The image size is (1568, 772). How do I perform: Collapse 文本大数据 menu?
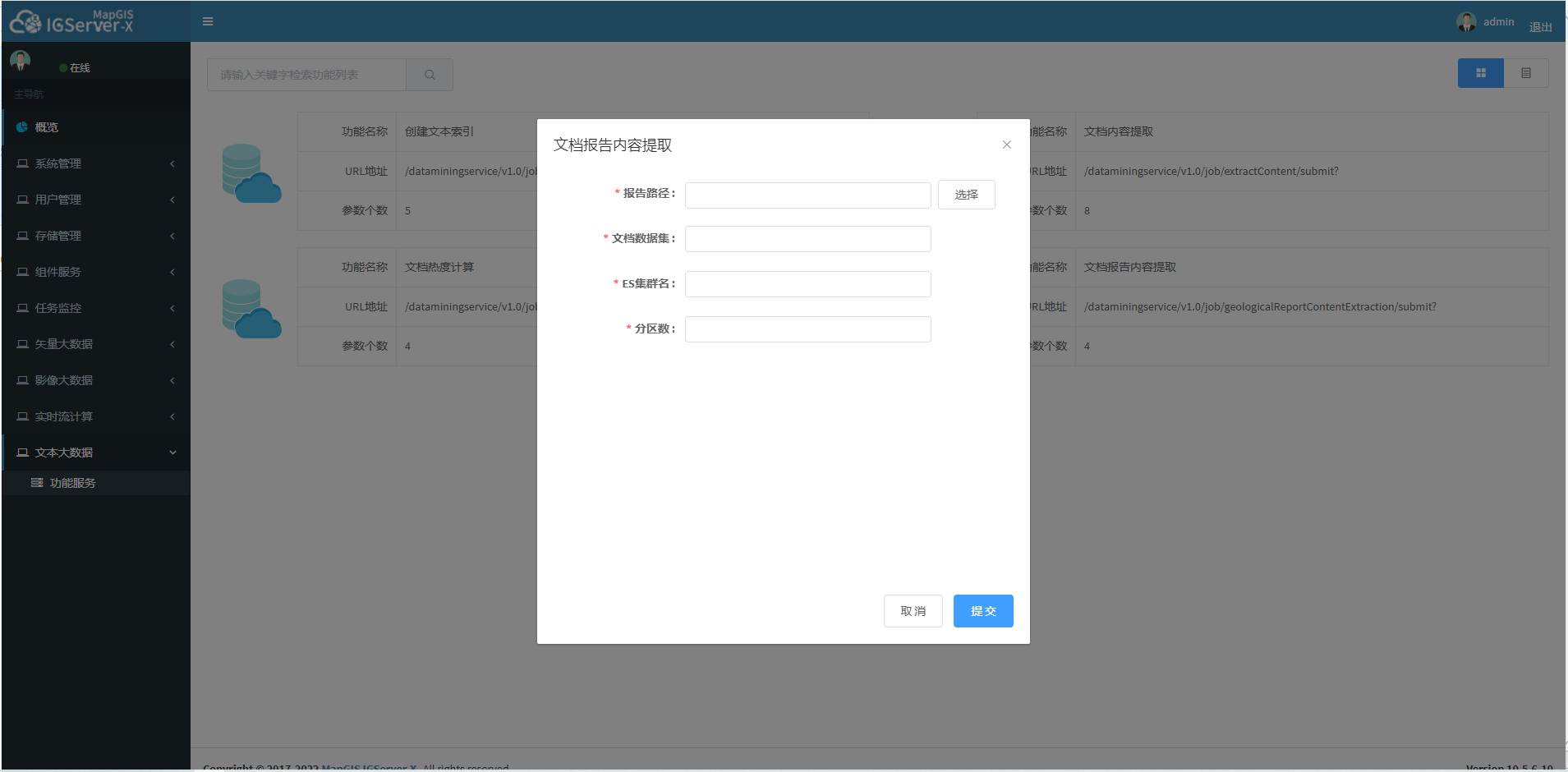tap(95, 453)
